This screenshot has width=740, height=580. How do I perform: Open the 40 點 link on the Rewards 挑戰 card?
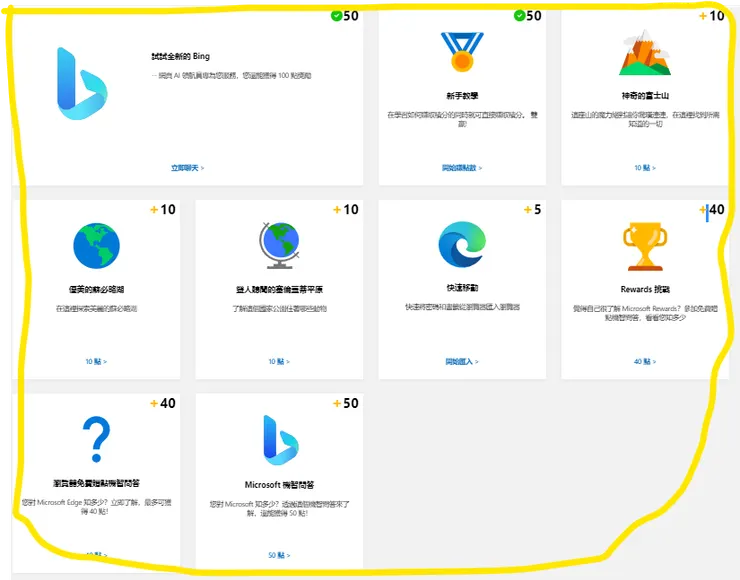[x=645, y=361]
